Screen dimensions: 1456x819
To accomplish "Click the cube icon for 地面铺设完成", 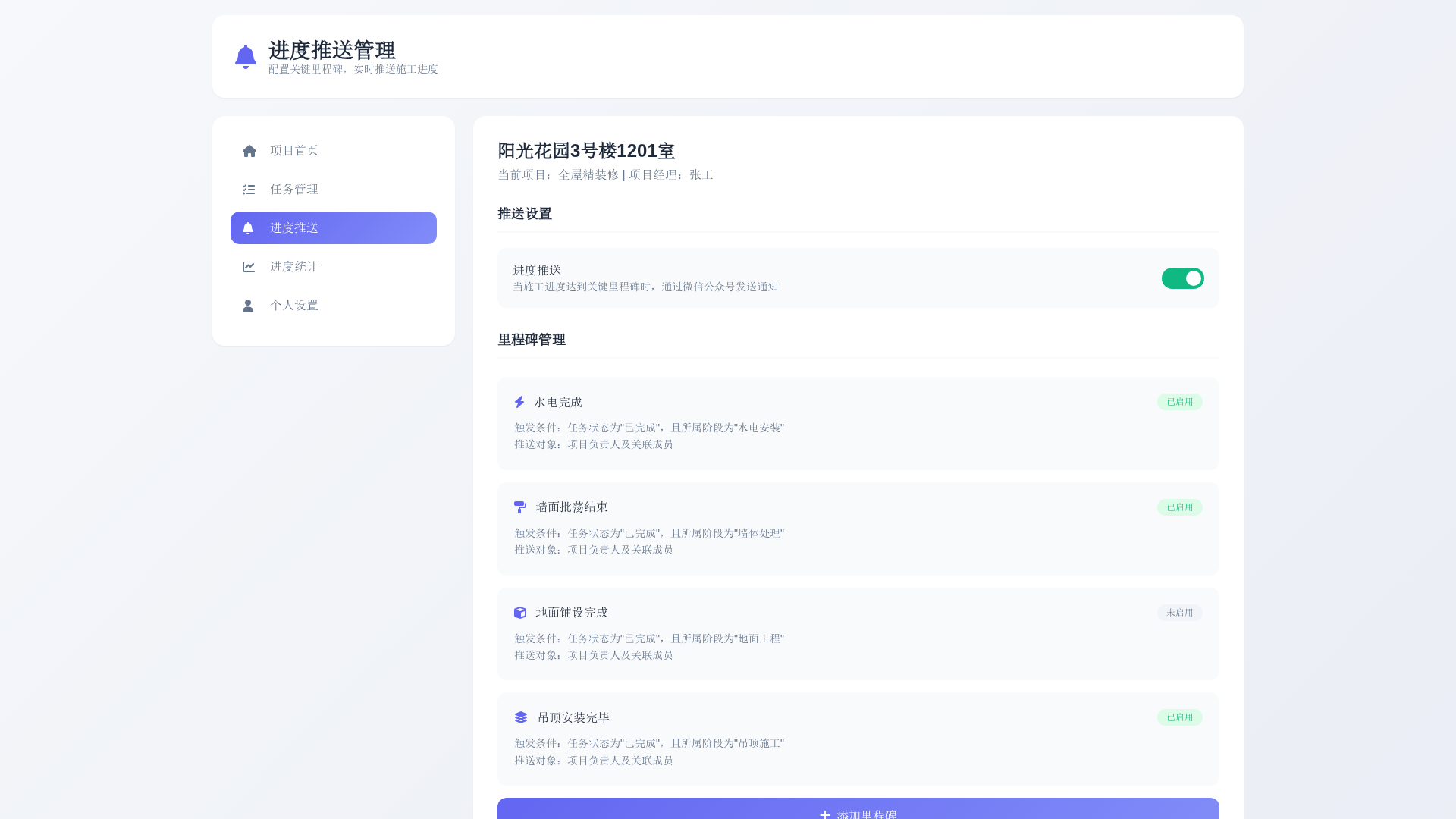I will tap(519, 612).
